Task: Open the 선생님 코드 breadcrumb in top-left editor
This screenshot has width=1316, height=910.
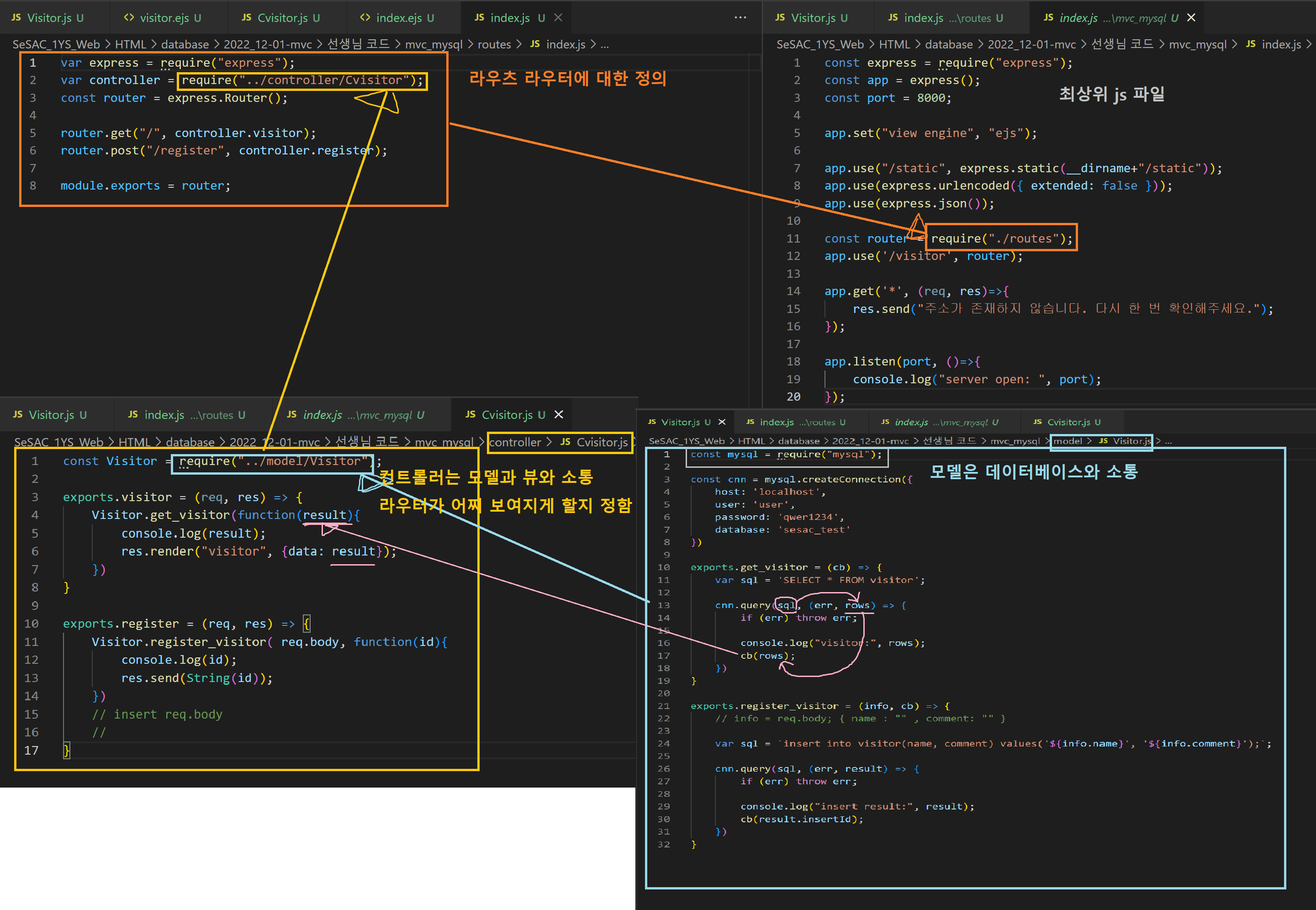Action: [358, 44]
